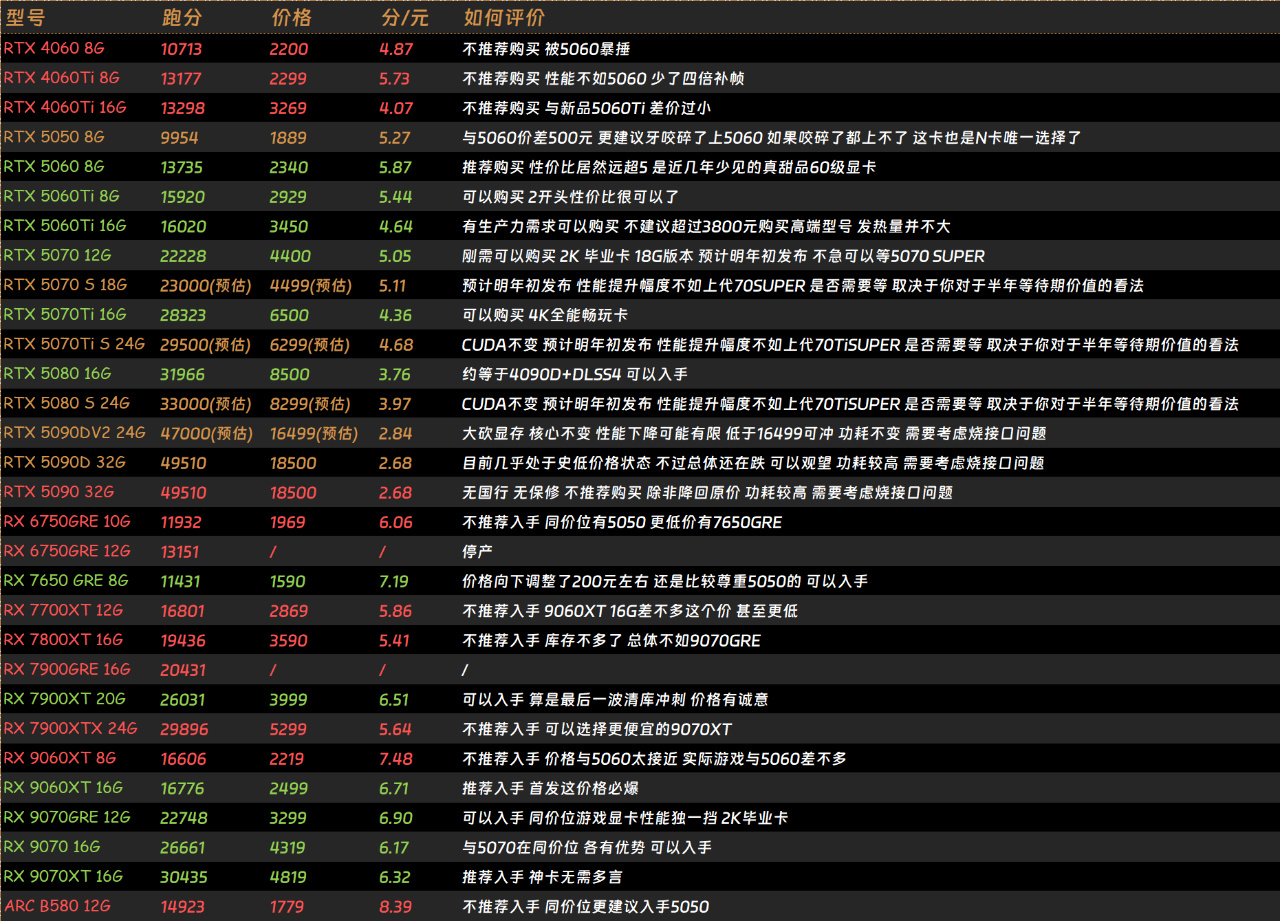The height and width of the screenshot is (921, 1280).
Task: Click the RTX 4060Ti 8G model cell
Action: [62, 78]
